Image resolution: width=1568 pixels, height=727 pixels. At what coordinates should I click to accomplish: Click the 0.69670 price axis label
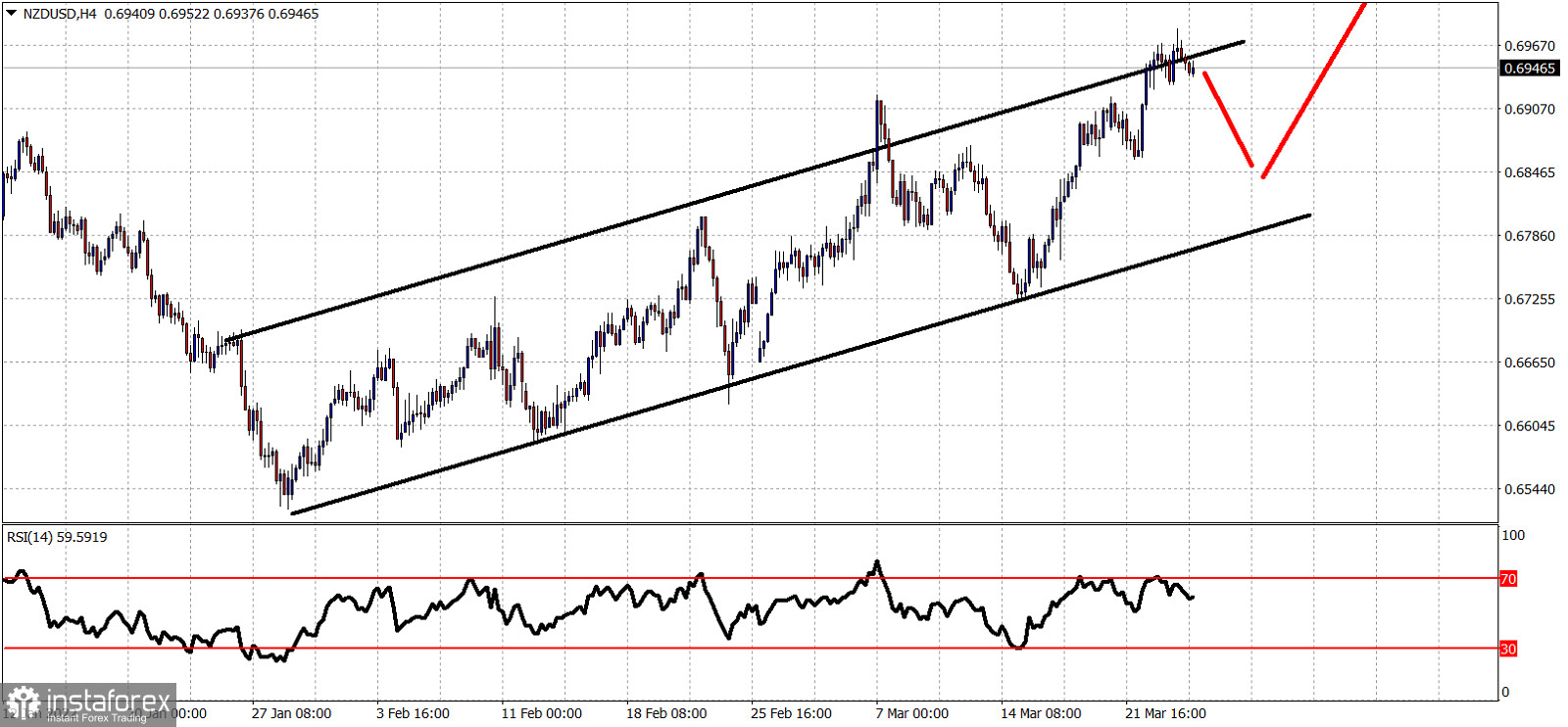pyautogui.click(x=1529, y=46)
